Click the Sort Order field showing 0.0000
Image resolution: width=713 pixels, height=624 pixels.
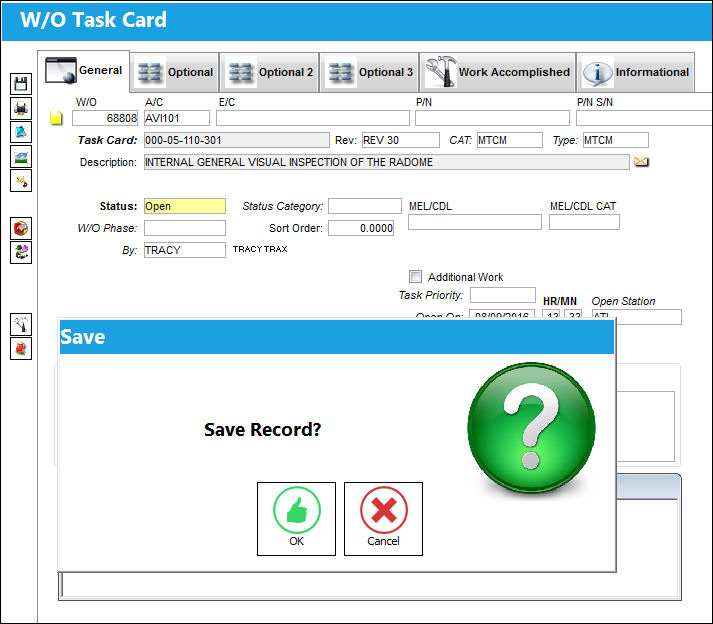(x=362, y=228)
